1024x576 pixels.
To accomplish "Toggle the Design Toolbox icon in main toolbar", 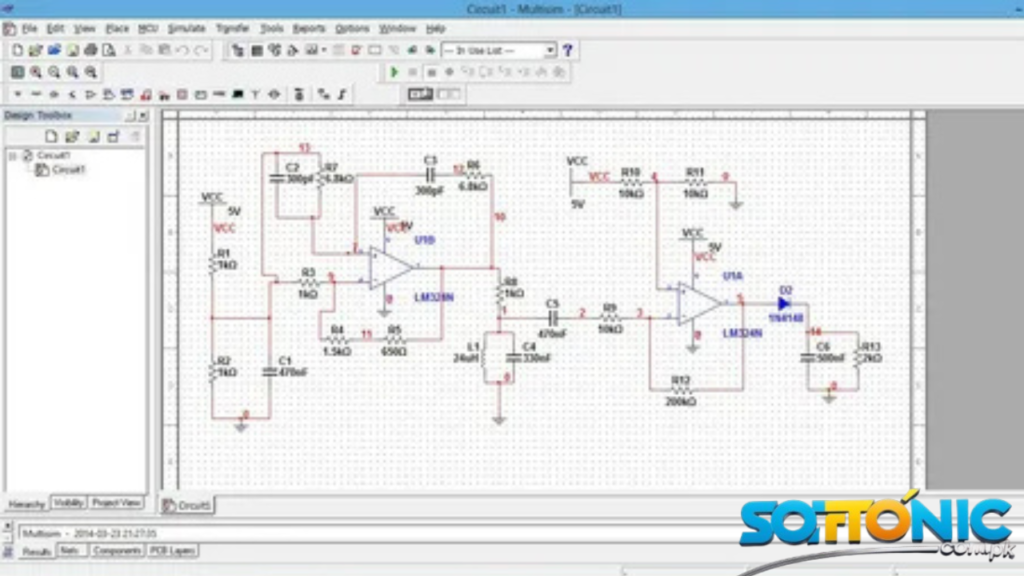I will click(238, 50).
